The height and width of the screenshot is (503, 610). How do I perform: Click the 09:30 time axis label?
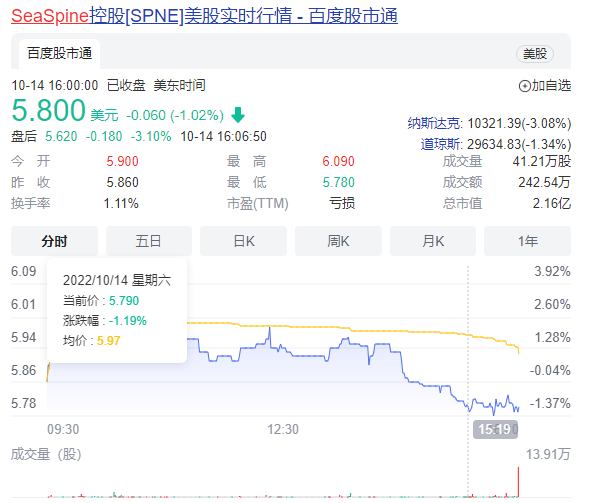[x=63, y=429]
